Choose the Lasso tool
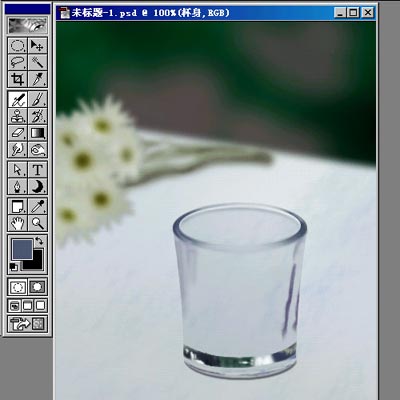400x400 pixels. 17,62
